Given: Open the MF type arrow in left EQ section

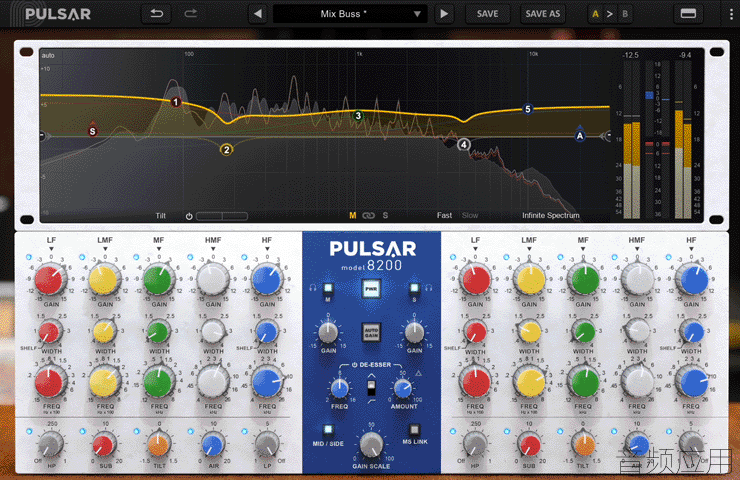Looking at the screenshot, I should tap(159, 249).
